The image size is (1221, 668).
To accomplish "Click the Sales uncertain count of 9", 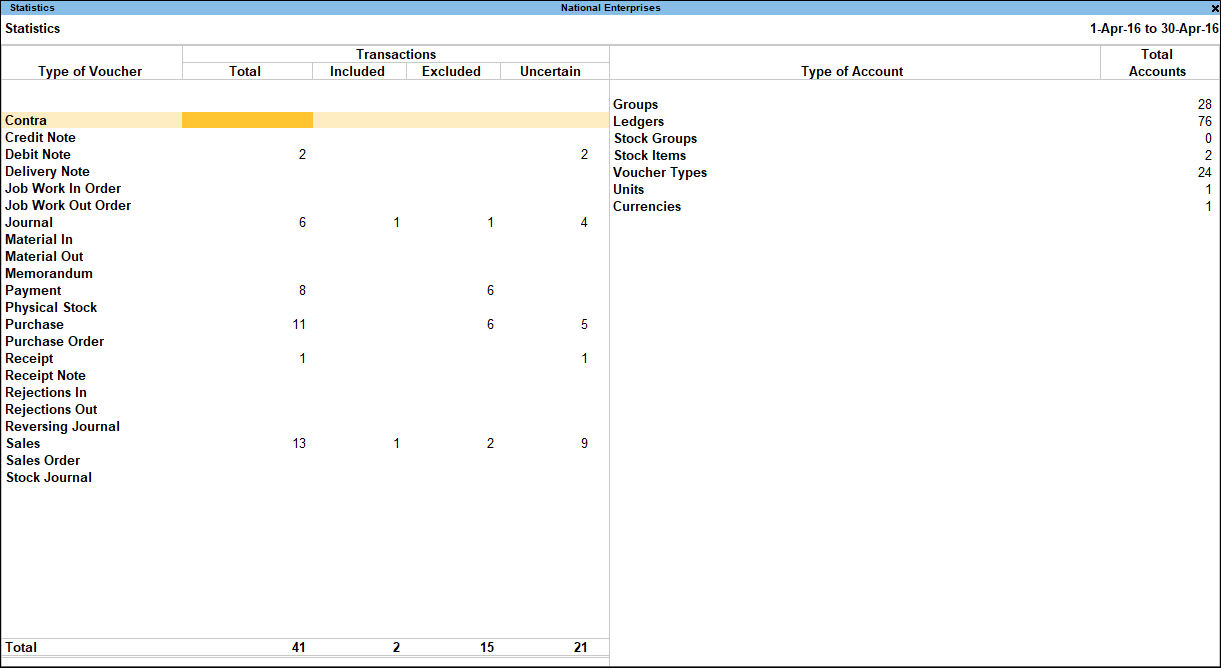I will [585, 443].
